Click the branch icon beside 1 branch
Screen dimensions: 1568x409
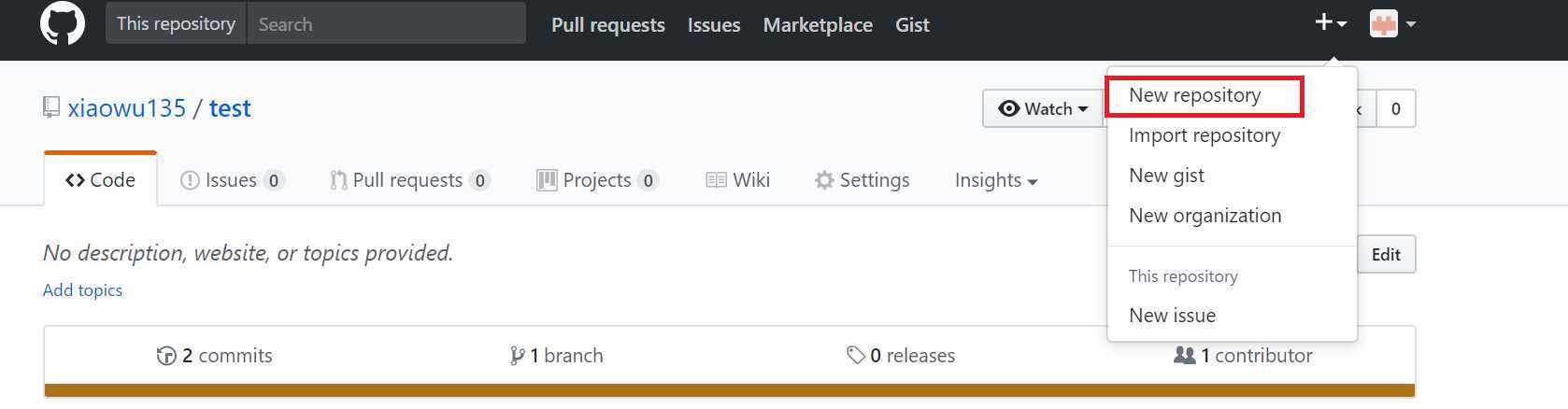tap(517, 356)
